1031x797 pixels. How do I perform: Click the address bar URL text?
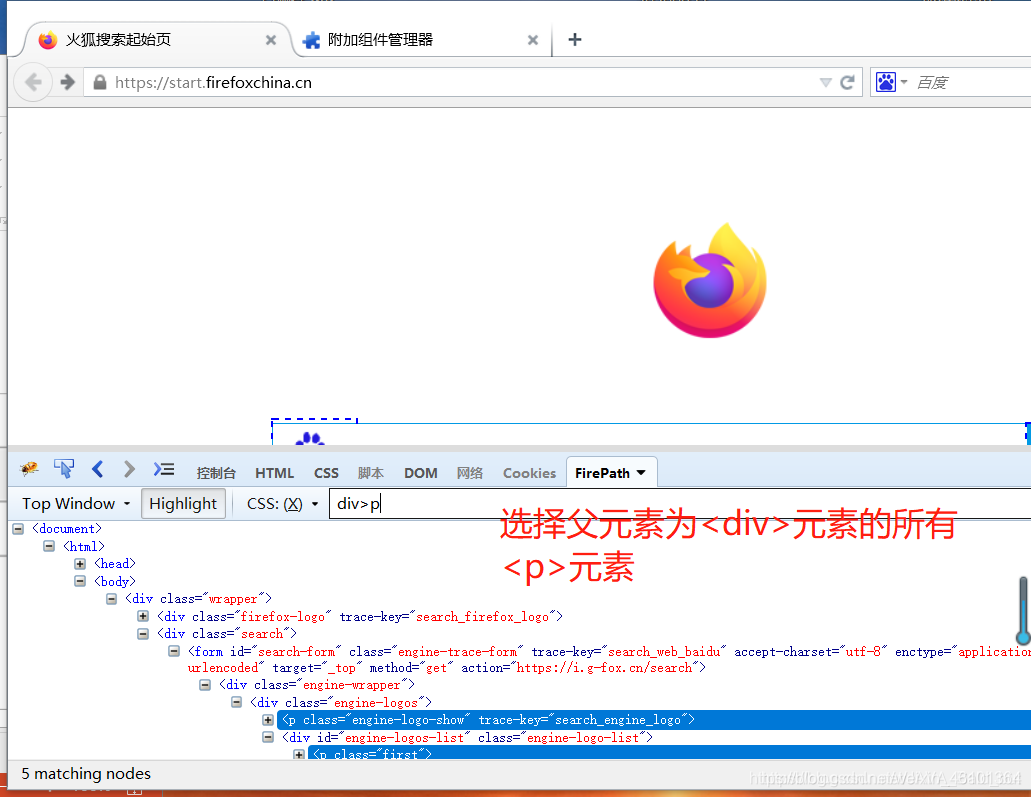pos(213,82)
